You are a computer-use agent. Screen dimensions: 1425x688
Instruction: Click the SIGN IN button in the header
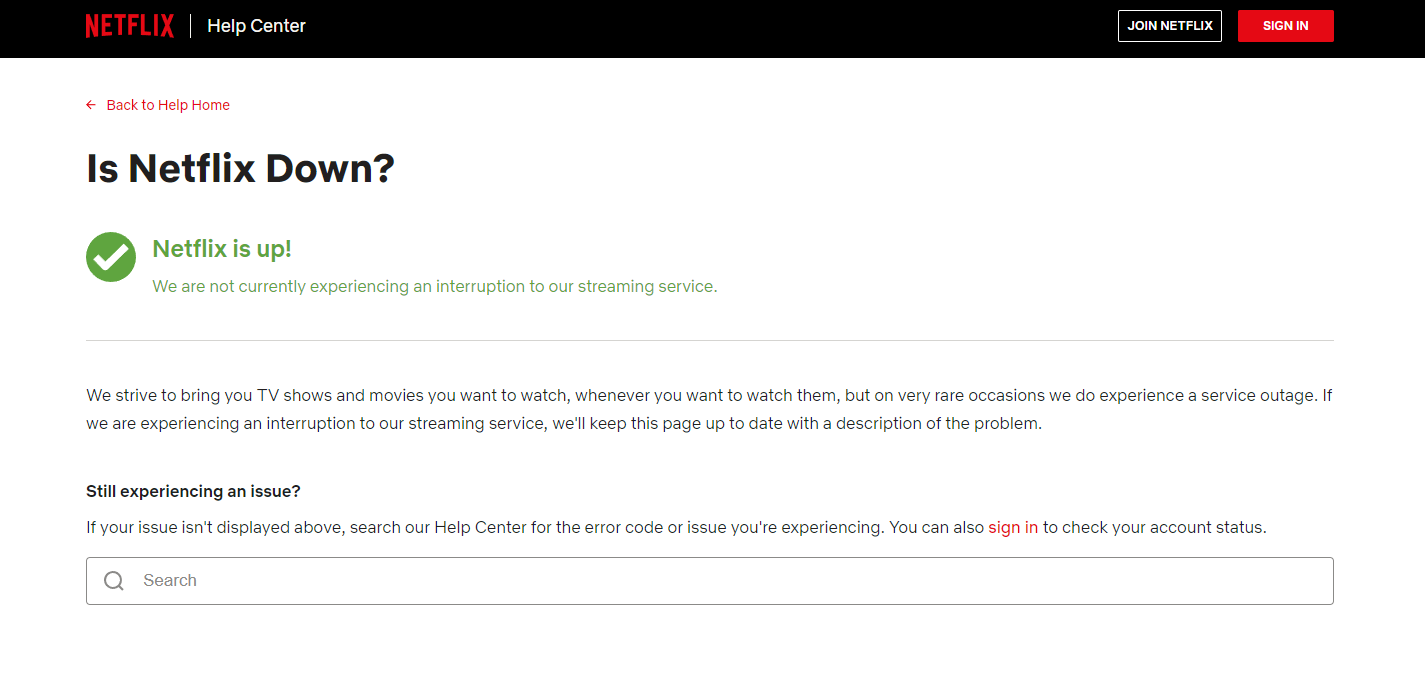(x=1285, y=25)
